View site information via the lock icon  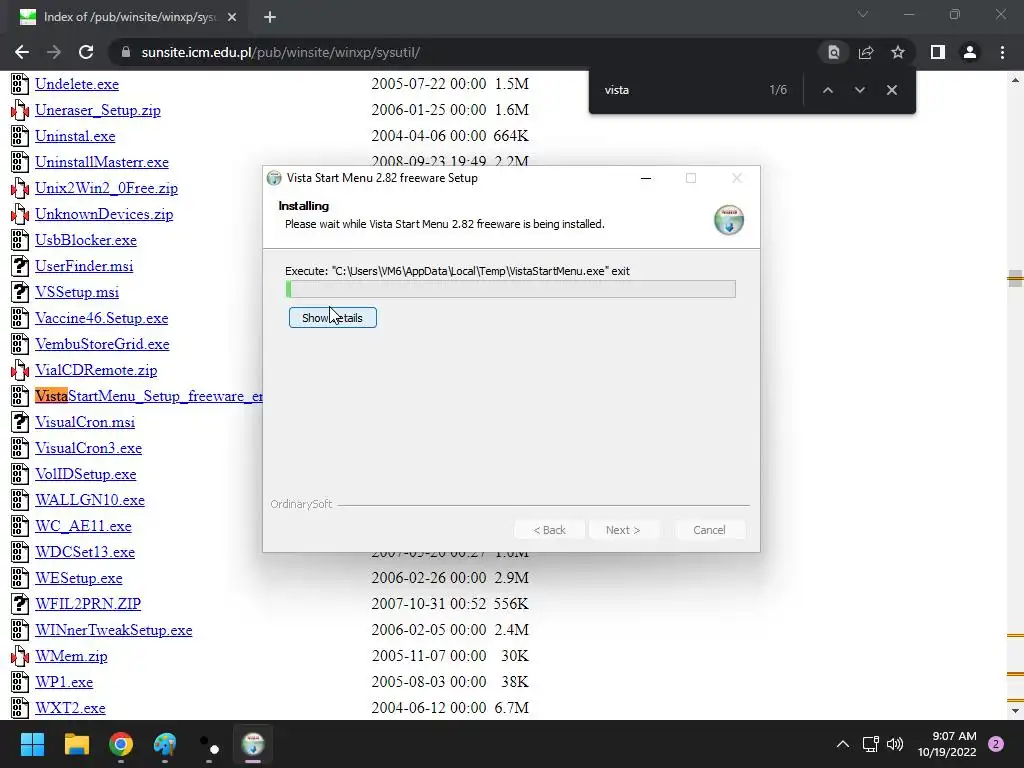pos(126,52)
